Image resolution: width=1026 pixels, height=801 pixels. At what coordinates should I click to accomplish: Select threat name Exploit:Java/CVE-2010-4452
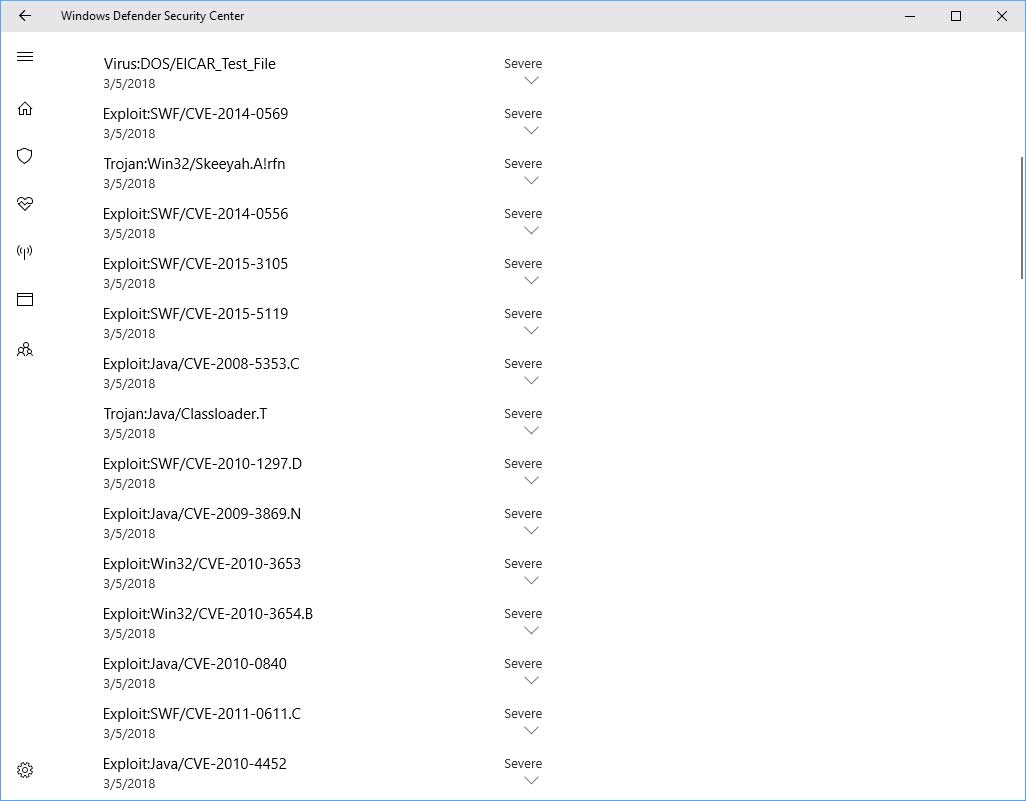pos(194,764)
